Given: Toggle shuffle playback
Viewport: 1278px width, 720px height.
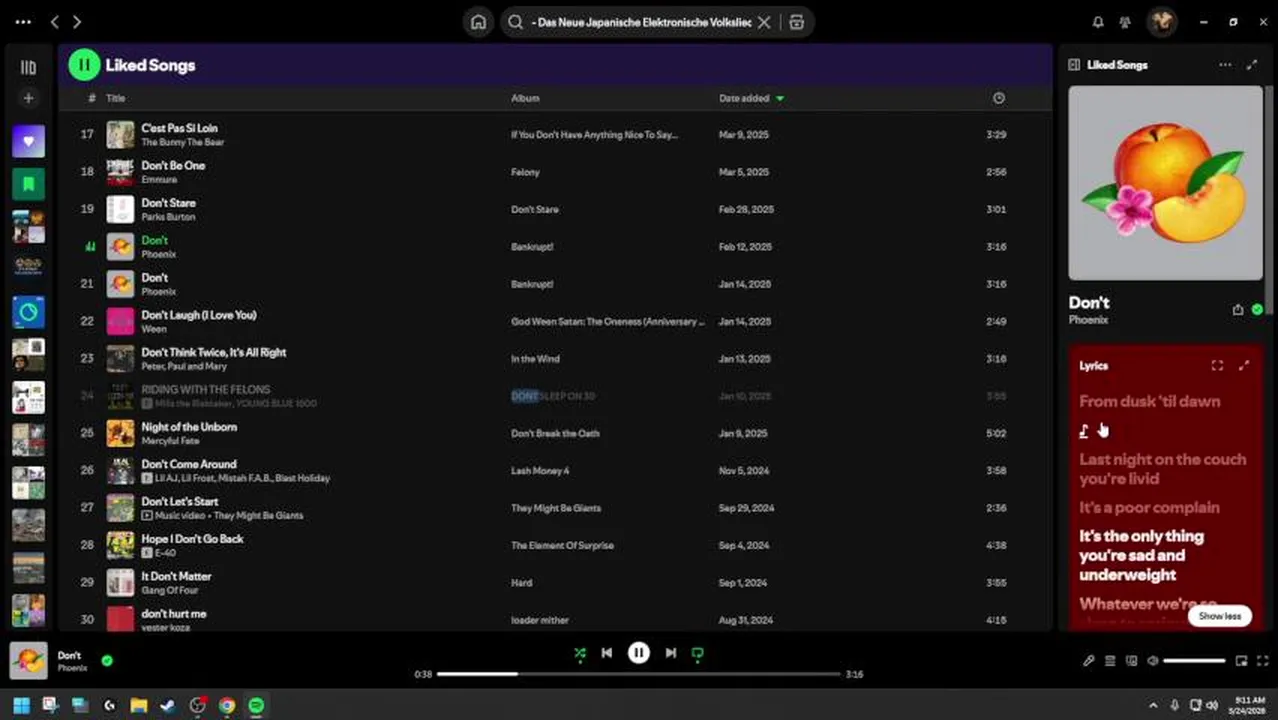Looking at the screenshot, I should point(580,653).
